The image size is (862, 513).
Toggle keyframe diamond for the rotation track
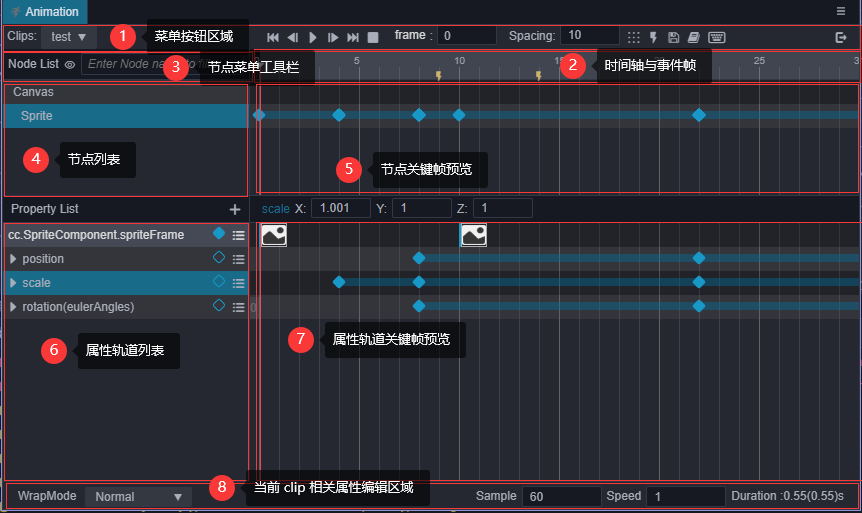[219, 306]
